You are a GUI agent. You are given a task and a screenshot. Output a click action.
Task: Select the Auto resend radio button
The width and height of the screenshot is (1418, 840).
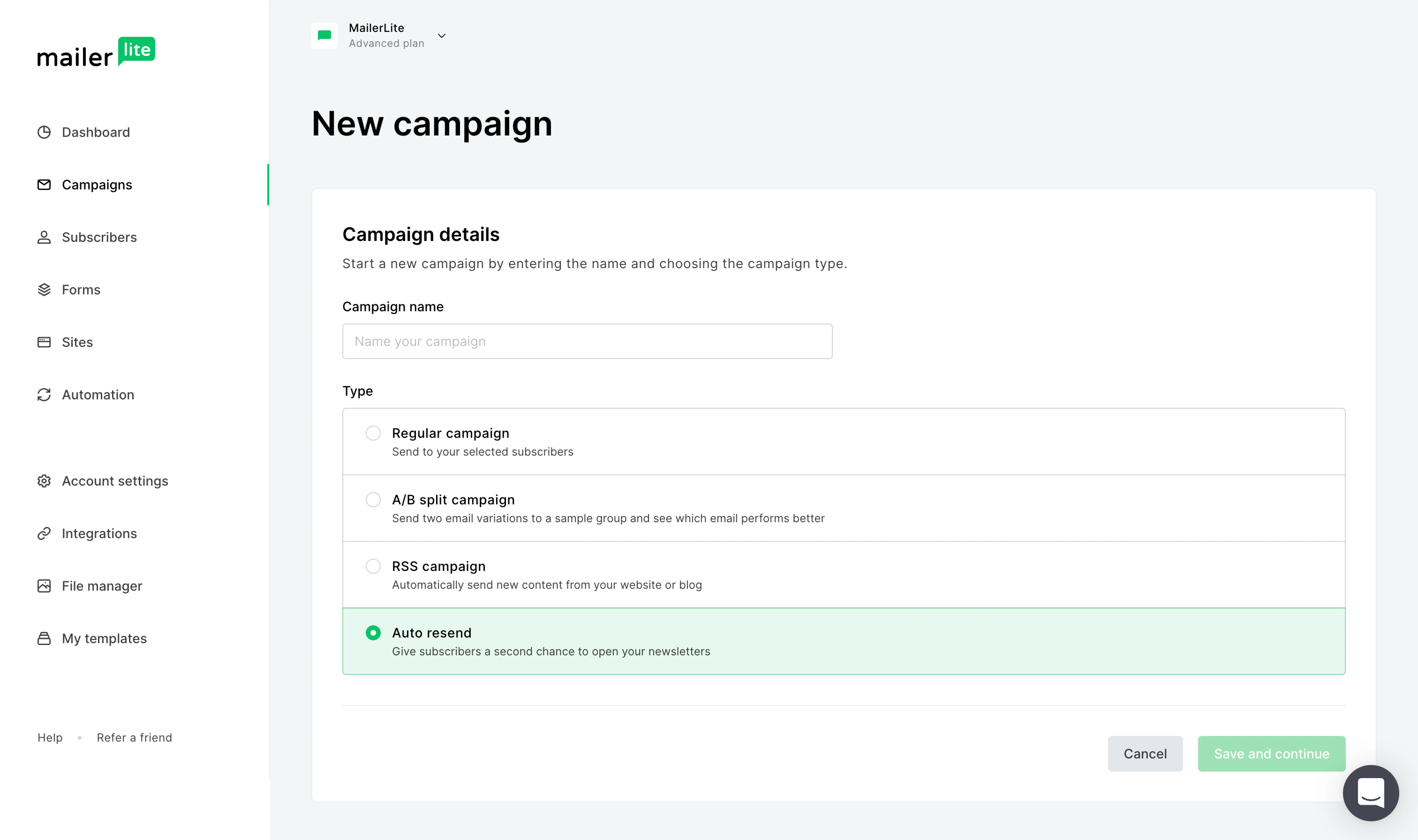coord(373,633)
